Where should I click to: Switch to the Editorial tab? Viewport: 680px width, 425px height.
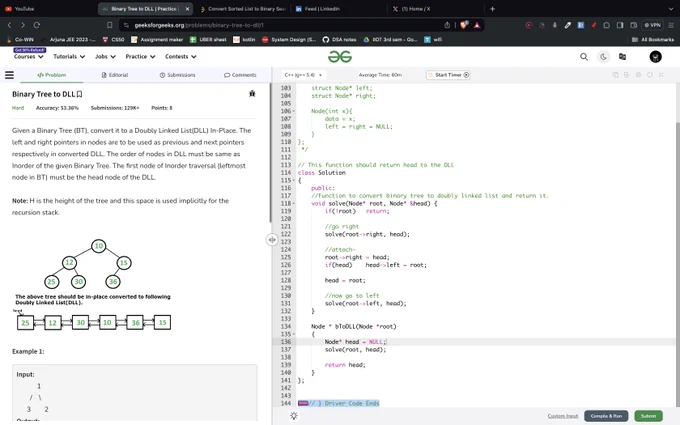point(114,75)
